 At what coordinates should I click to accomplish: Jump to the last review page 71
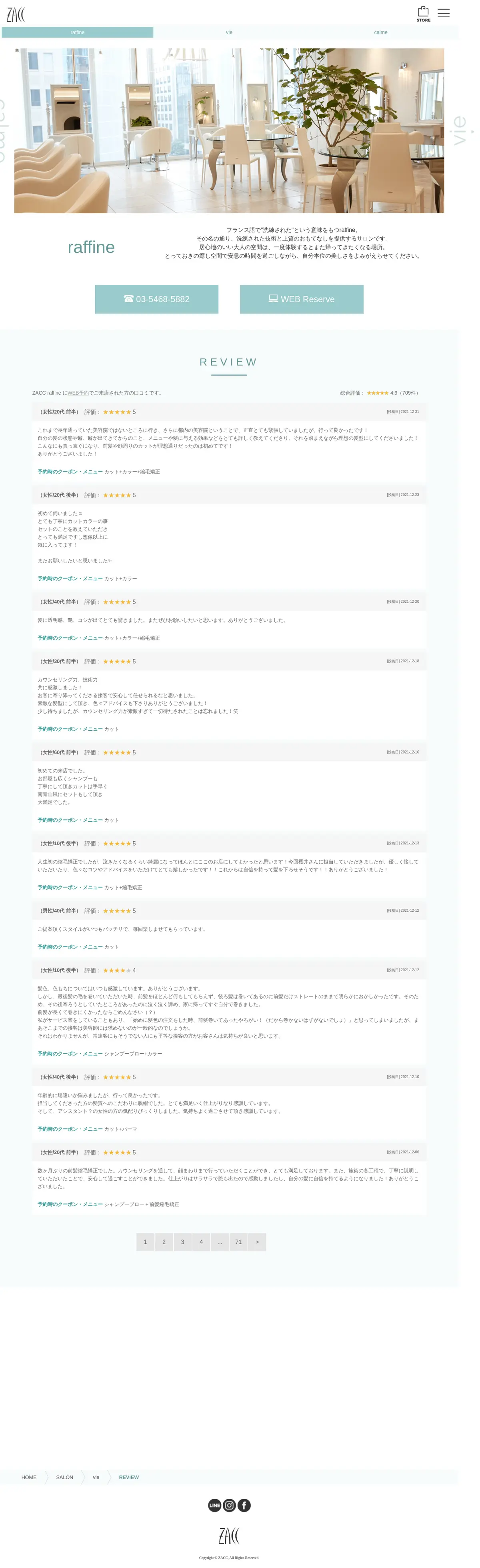tap(238, 1242)
